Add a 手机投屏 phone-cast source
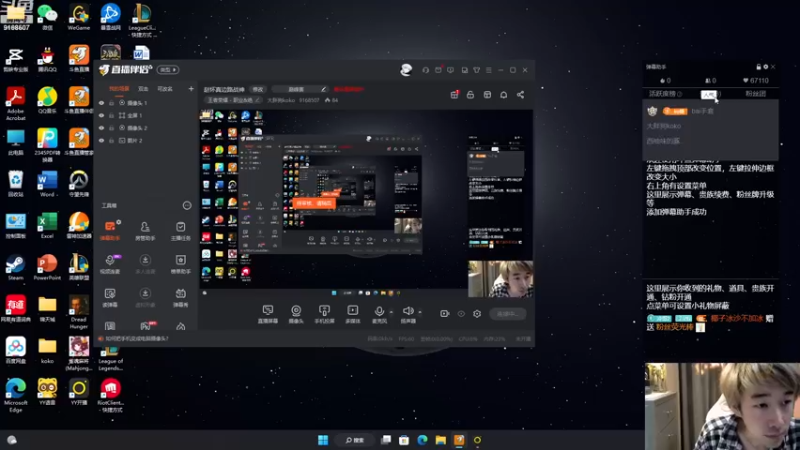The width and height of the screenshot is (800, 450). [324, 314]
